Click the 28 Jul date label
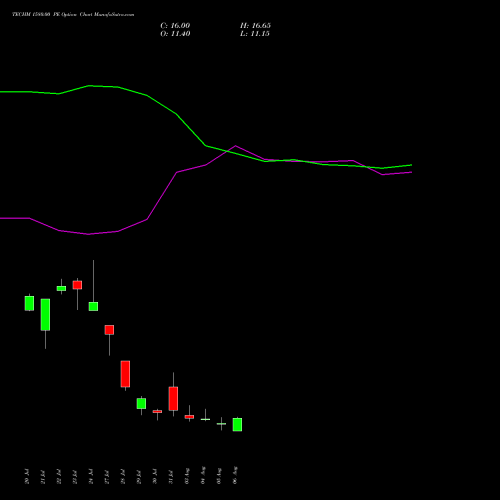The width and height of the screenshot is (500, 500). 123,477
